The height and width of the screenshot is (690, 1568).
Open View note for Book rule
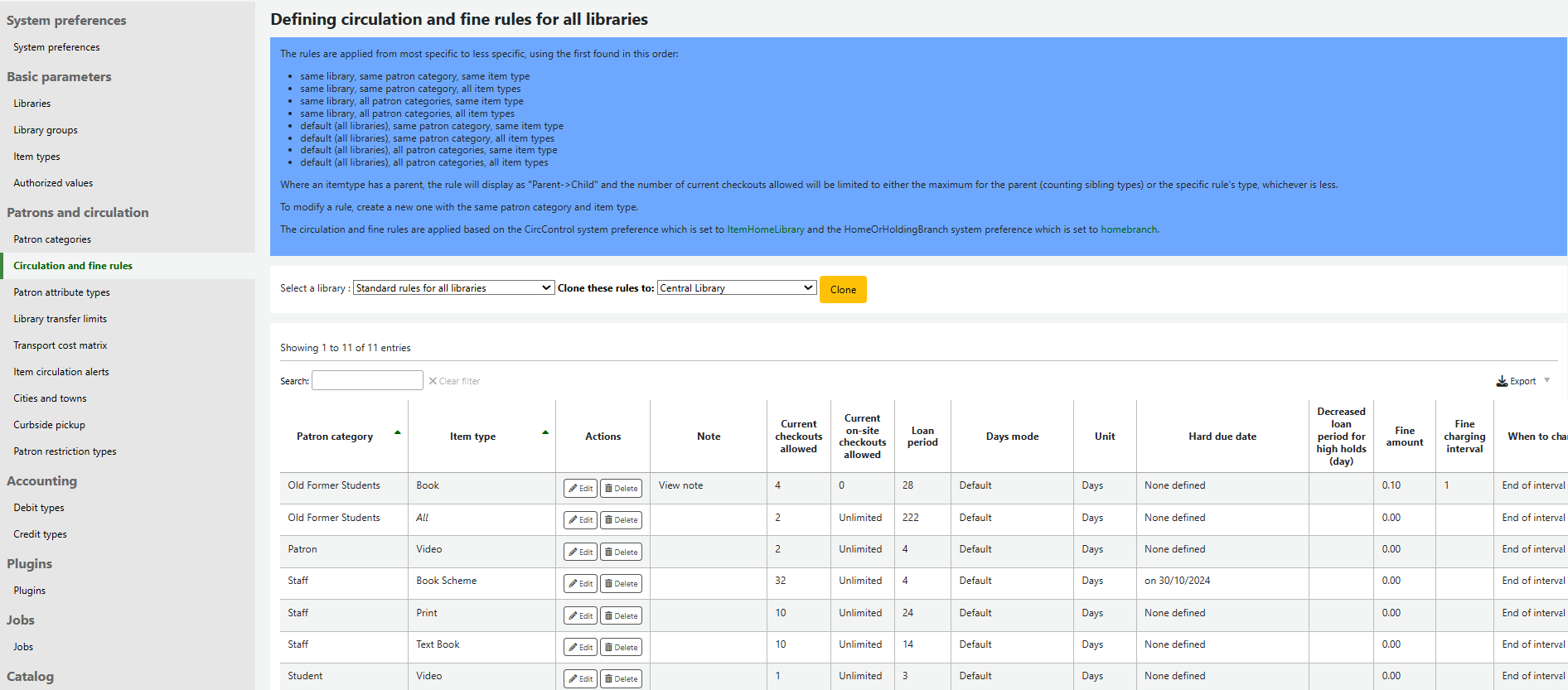(x=680, y=485)
